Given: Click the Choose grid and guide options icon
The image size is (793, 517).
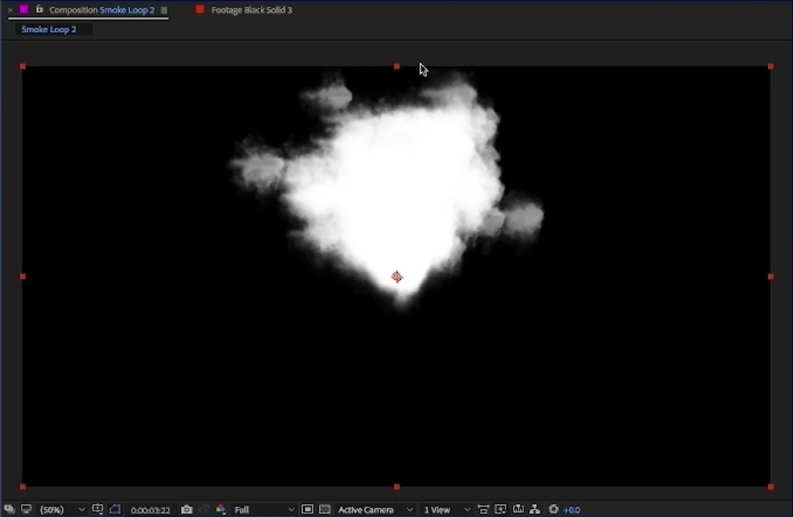Looking at the screenshot, I should tap(97, 510).
